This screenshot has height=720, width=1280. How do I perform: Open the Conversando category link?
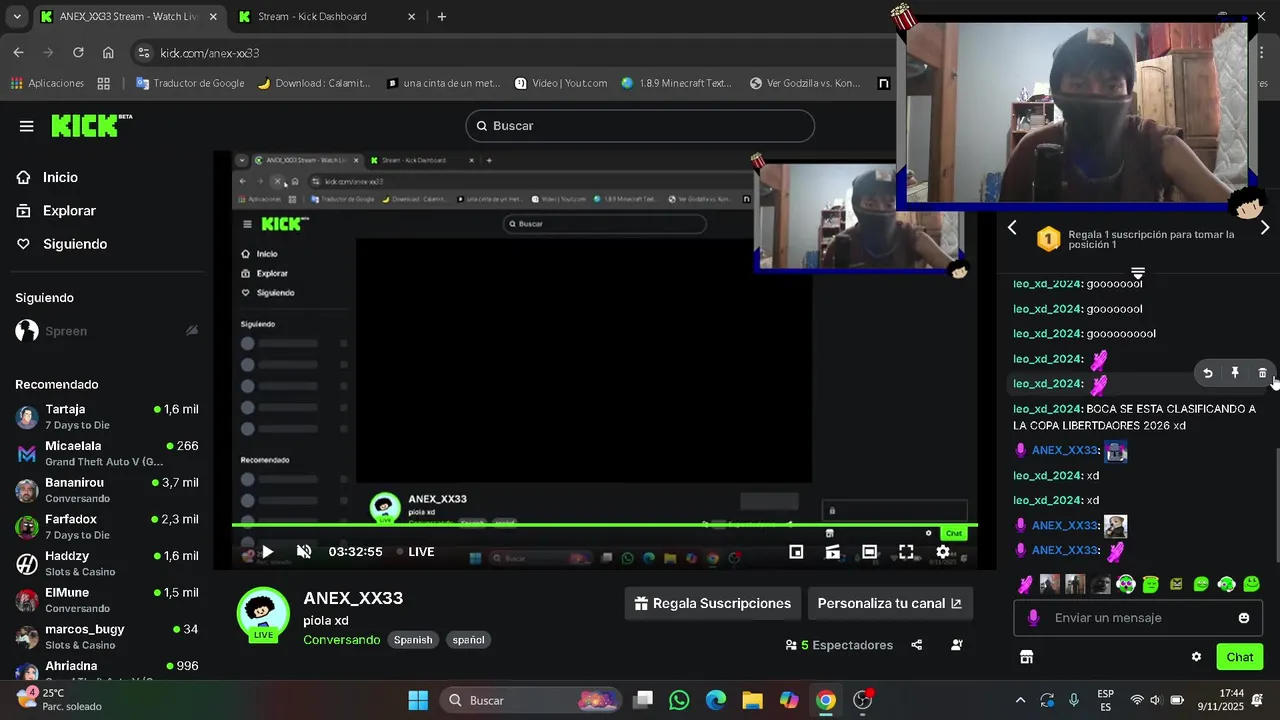pos(342,640)
